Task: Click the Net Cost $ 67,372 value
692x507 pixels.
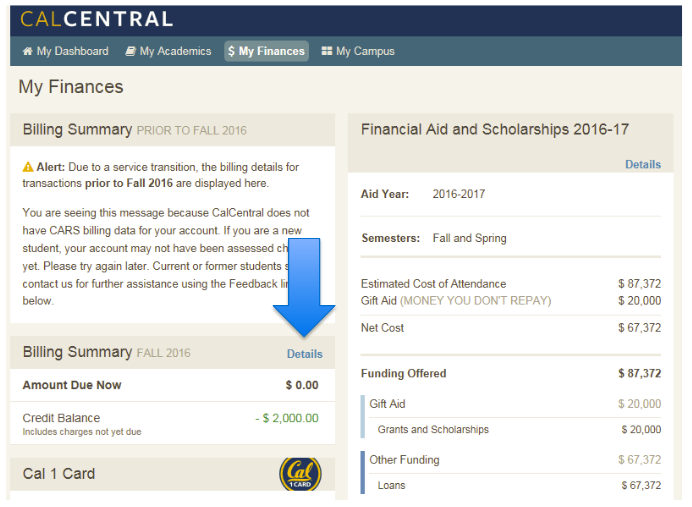Action: (x=639, y=328)
